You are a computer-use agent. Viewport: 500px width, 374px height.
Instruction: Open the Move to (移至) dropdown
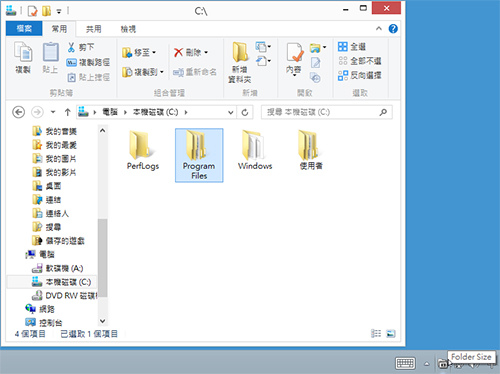click(139, 52)
